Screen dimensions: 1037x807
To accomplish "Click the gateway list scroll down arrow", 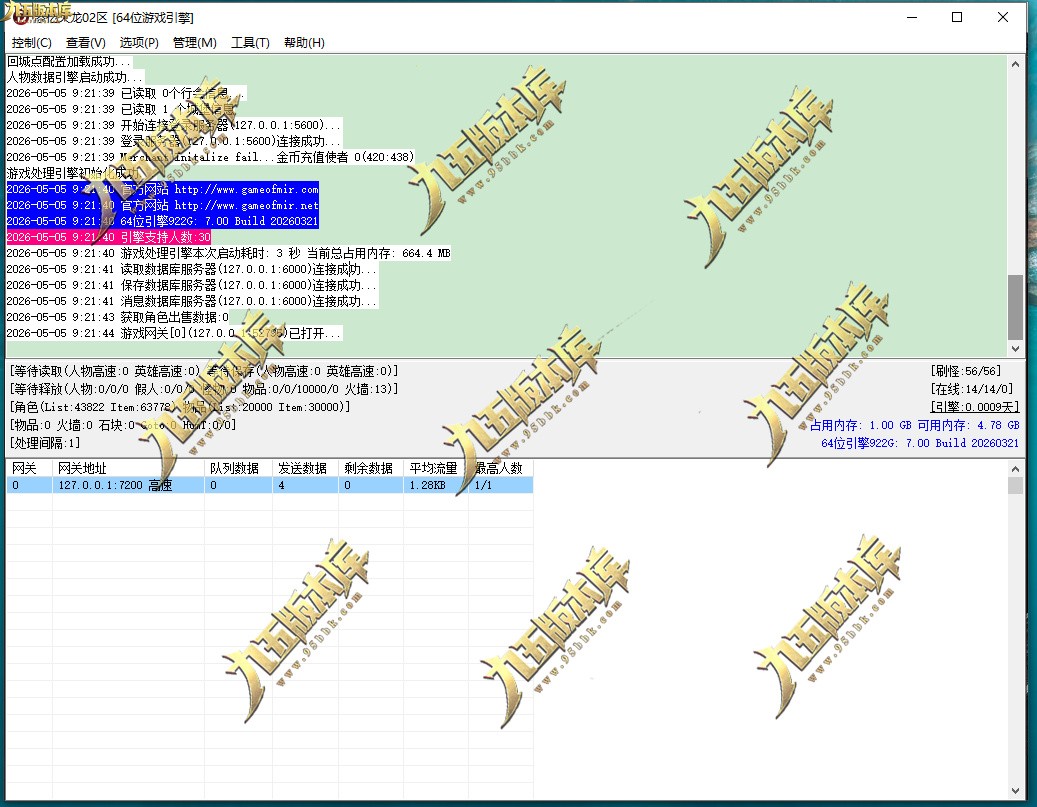I will point(1015,791).
